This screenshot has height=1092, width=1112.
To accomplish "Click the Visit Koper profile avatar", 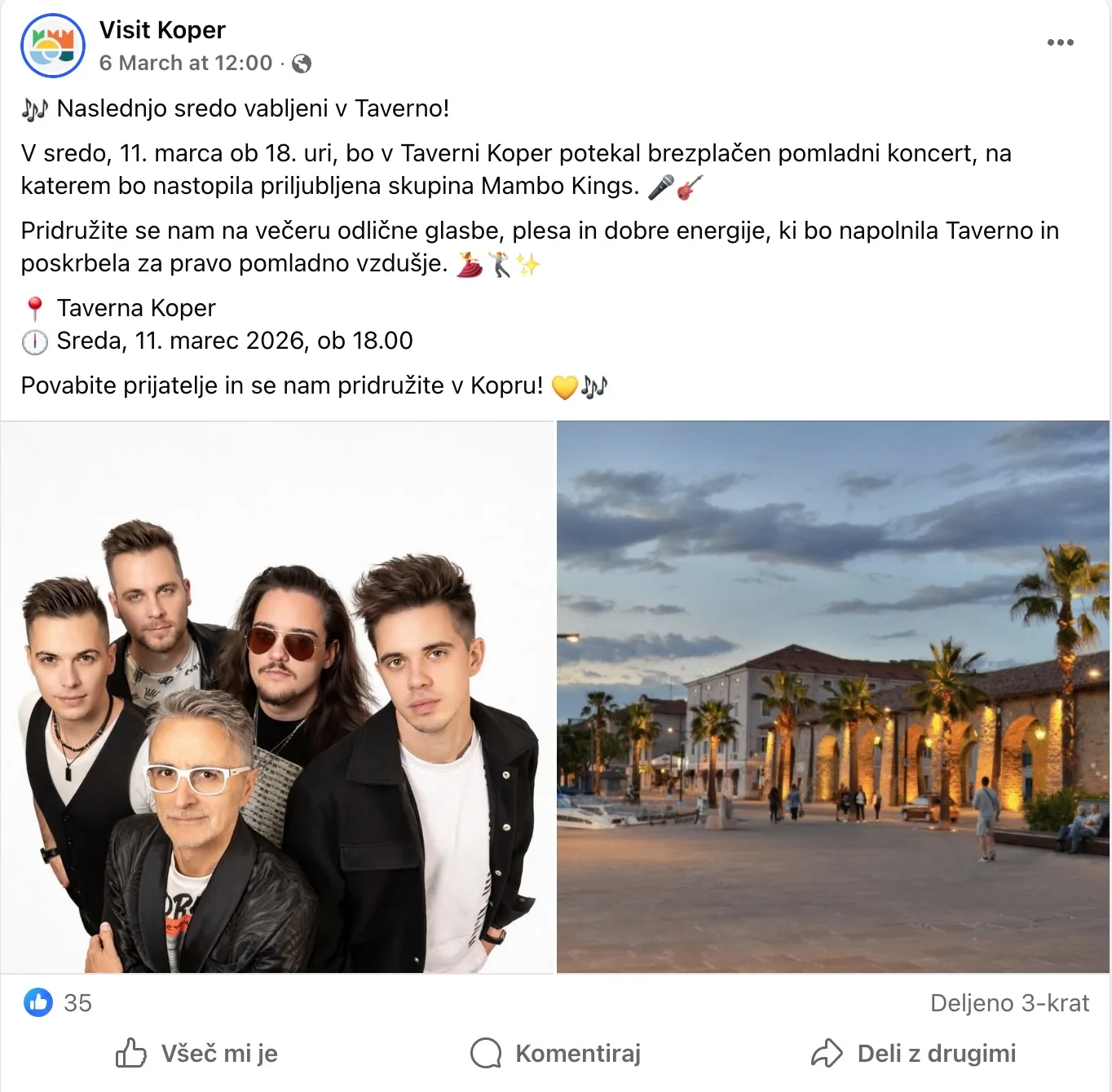I will coord(52,46).
